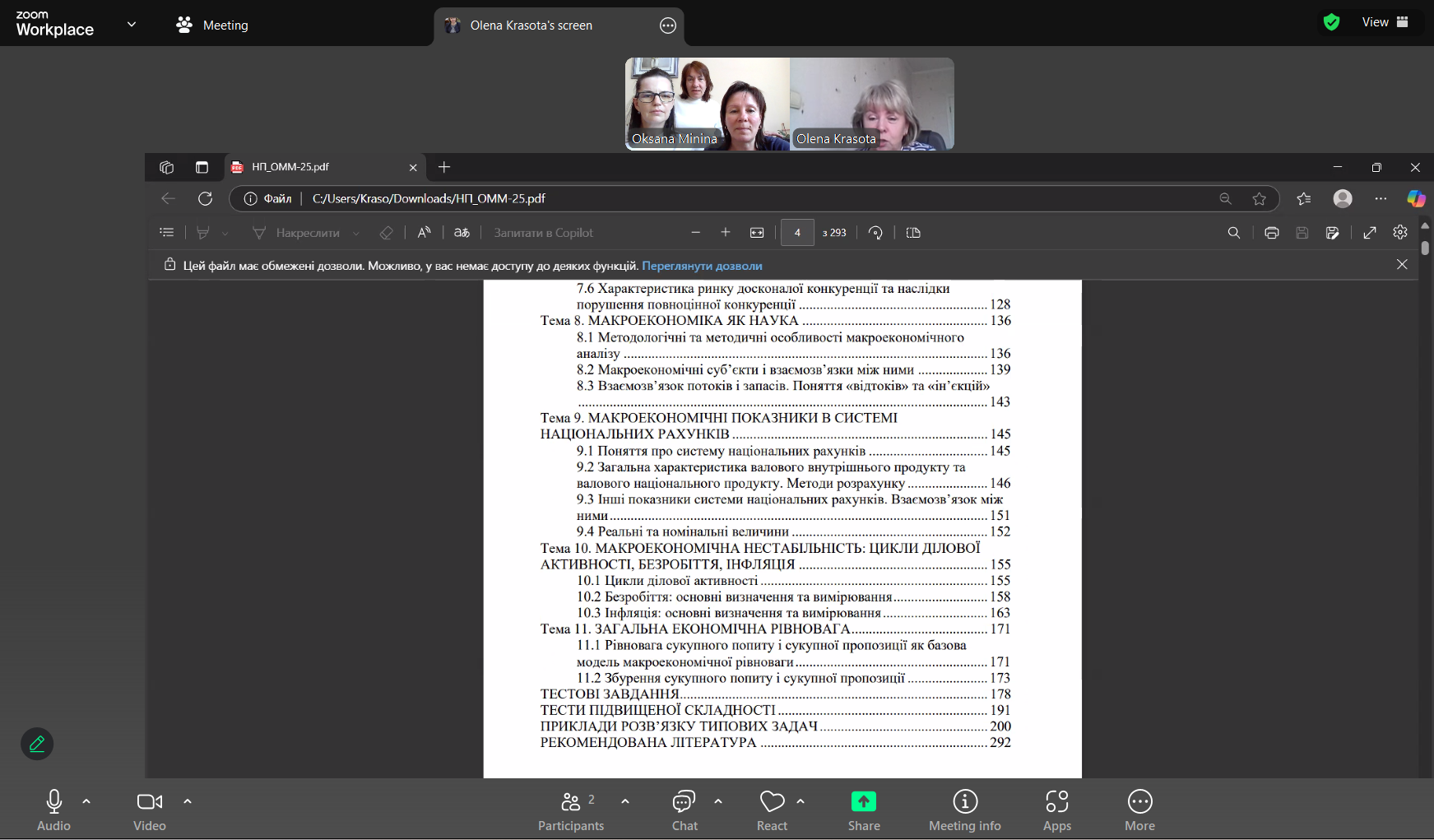Open the Zoom Workplace dropdown chevron

point(132,24)
